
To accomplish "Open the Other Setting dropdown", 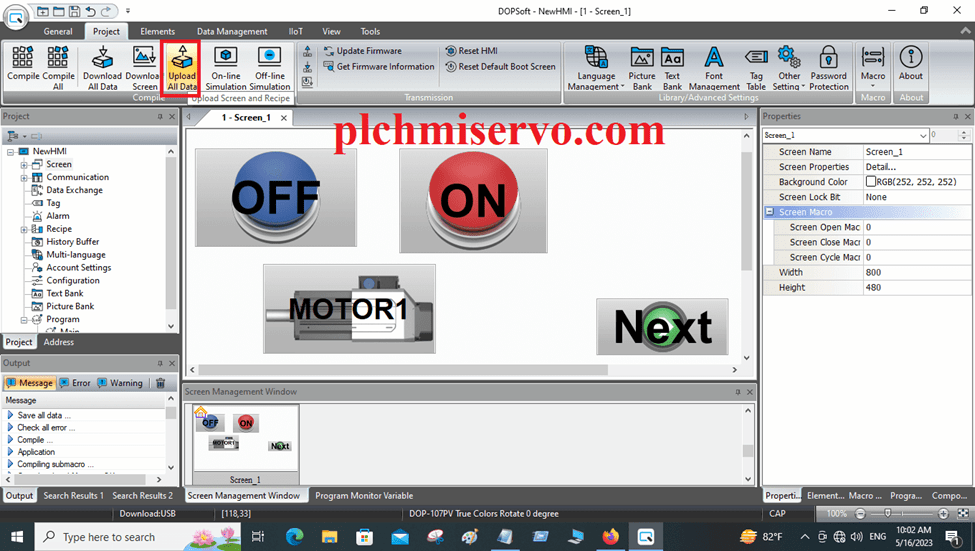I will click(x=788, y=67).
